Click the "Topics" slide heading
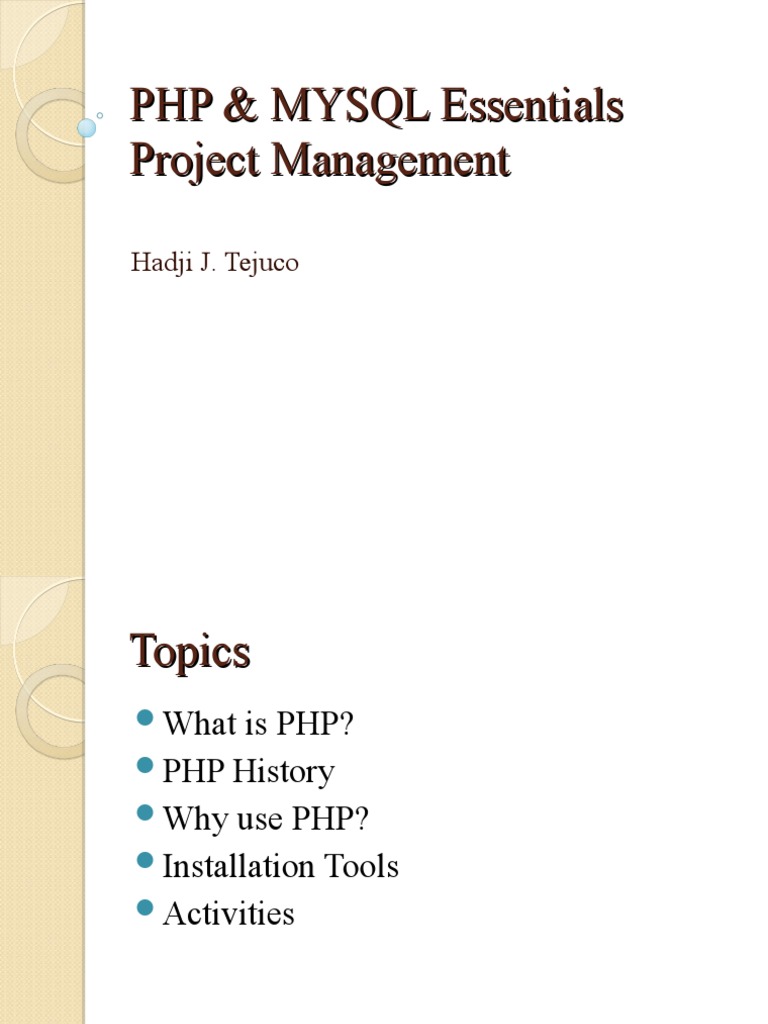The height and width of the screenshot is (1024, 768). 189,653
